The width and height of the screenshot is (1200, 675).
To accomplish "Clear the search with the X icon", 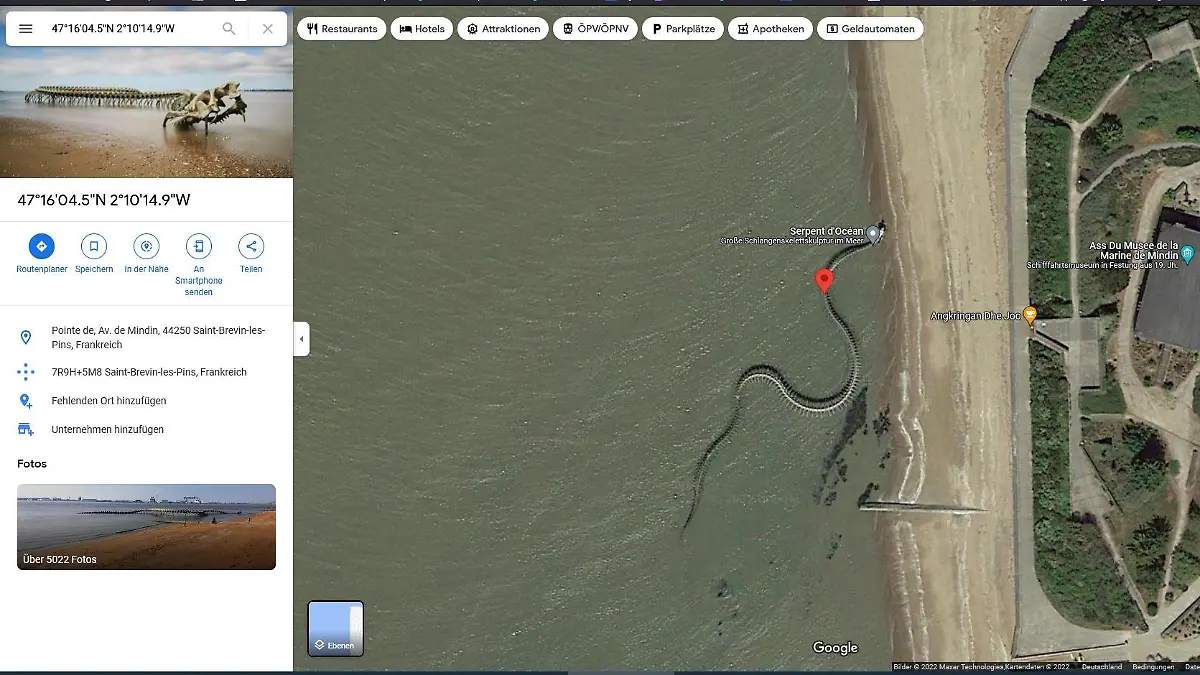I will pos(267,29).
